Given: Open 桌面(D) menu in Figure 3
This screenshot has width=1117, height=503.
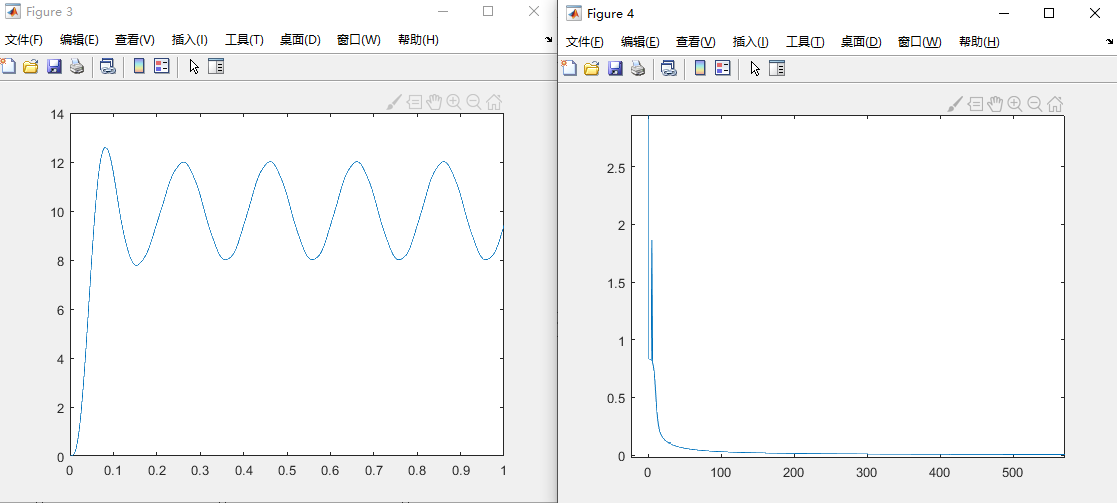Looking at the screenshot, I should 300,41.
